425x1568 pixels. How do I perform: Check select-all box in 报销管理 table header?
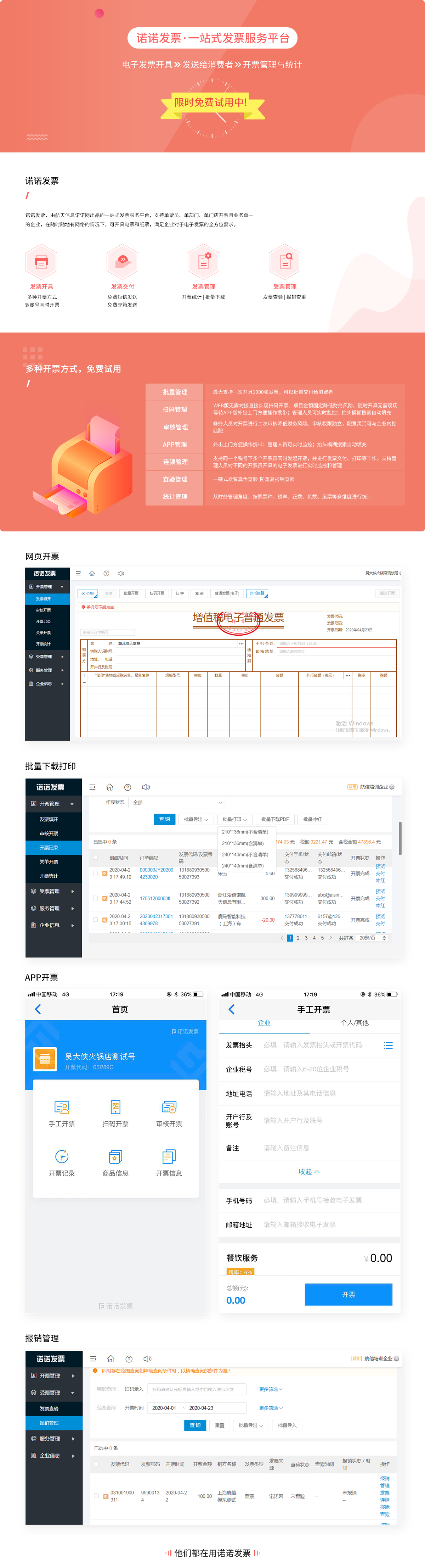[96, 1464]
